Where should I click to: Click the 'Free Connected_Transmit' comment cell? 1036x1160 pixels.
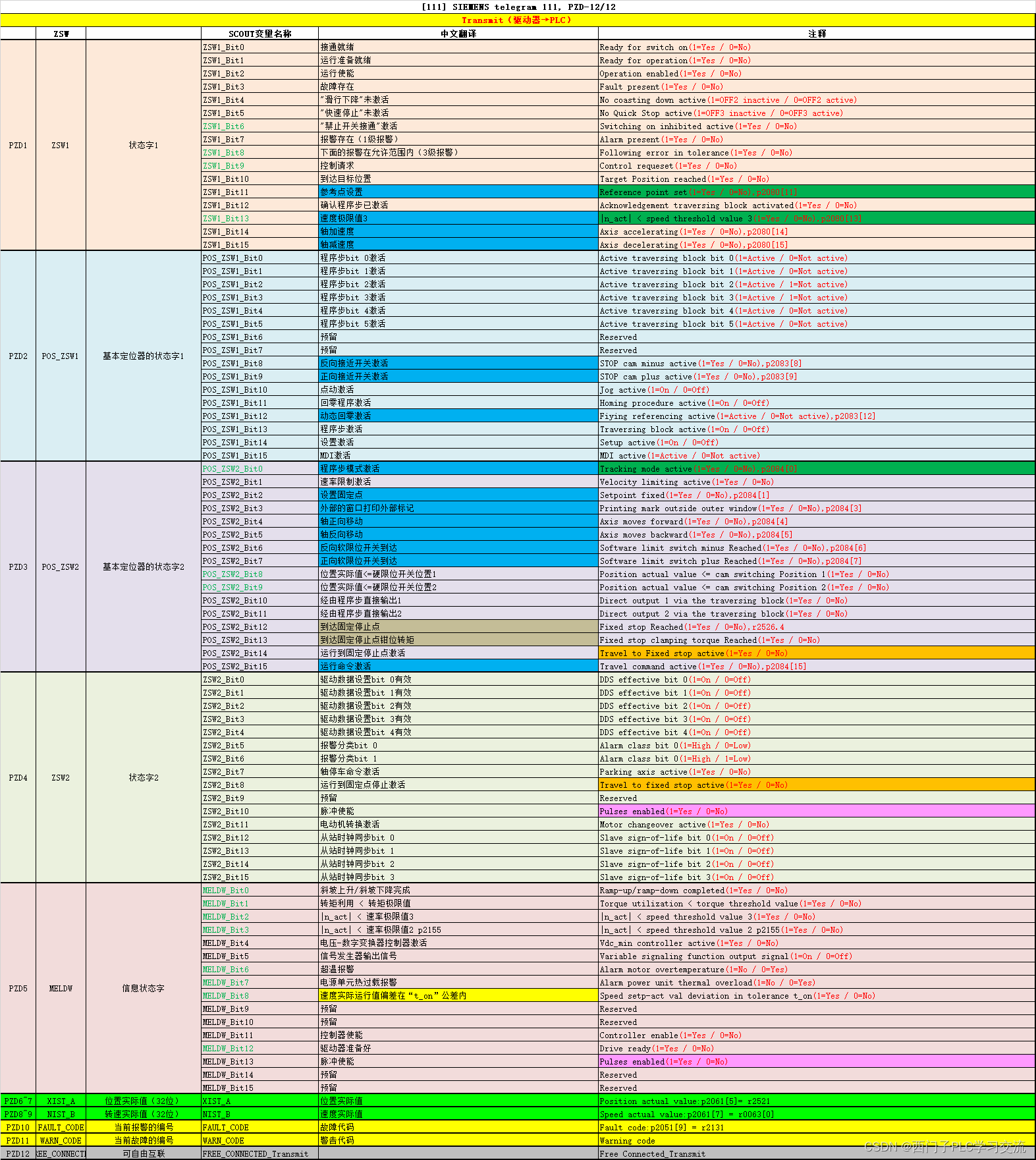816,1153
